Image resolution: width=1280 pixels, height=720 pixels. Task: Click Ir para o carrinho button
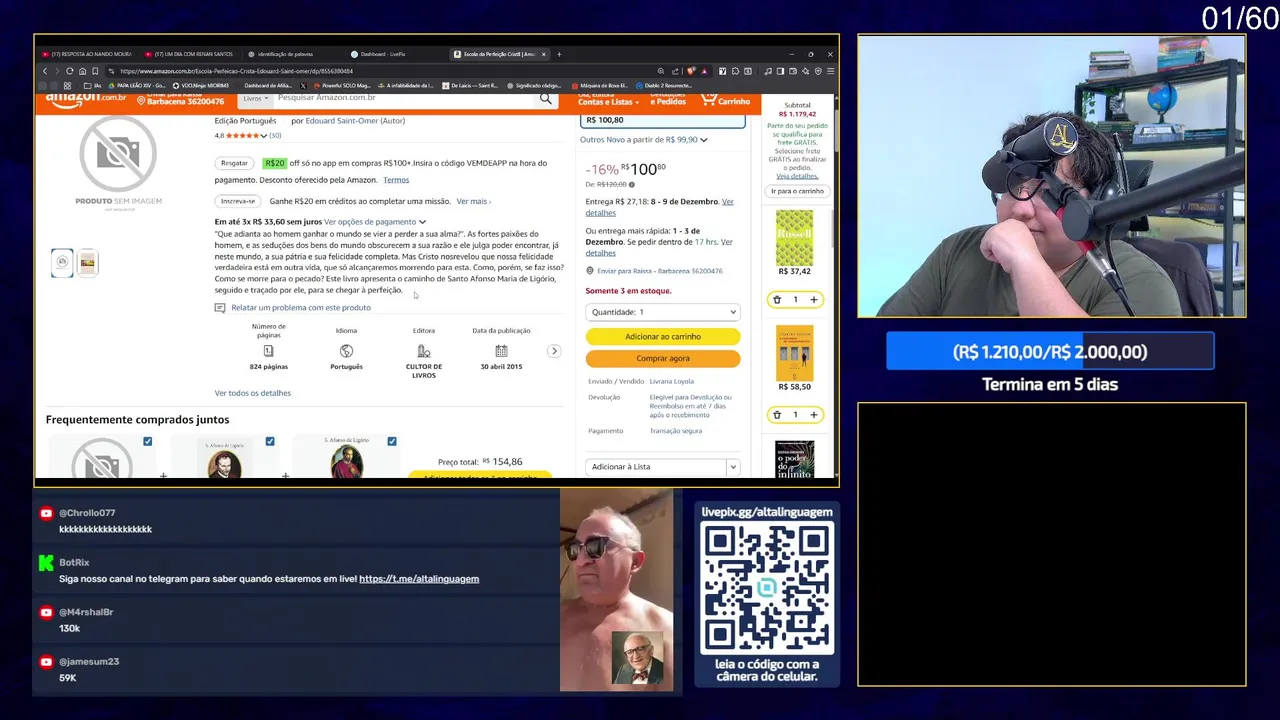pyautogui.click(x=797, y=191)
